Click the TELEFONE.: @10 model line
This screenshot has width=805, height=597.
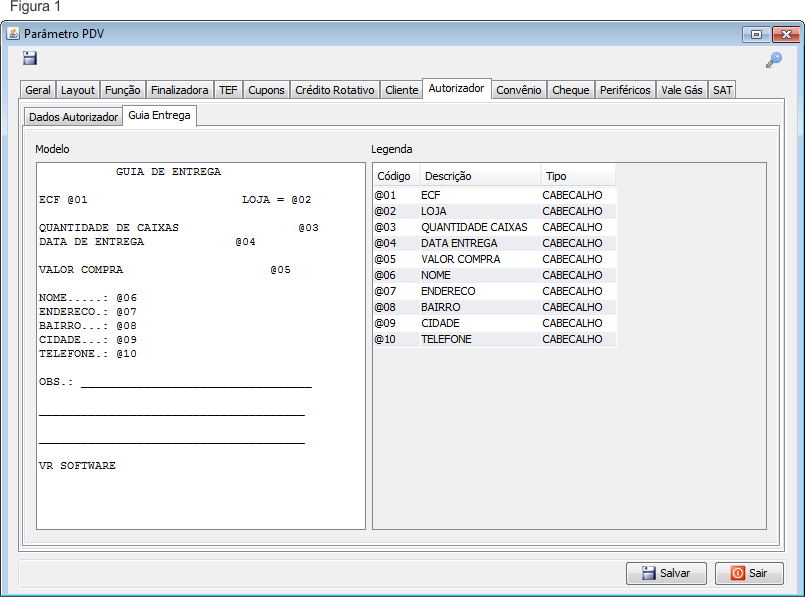point(88,354)
